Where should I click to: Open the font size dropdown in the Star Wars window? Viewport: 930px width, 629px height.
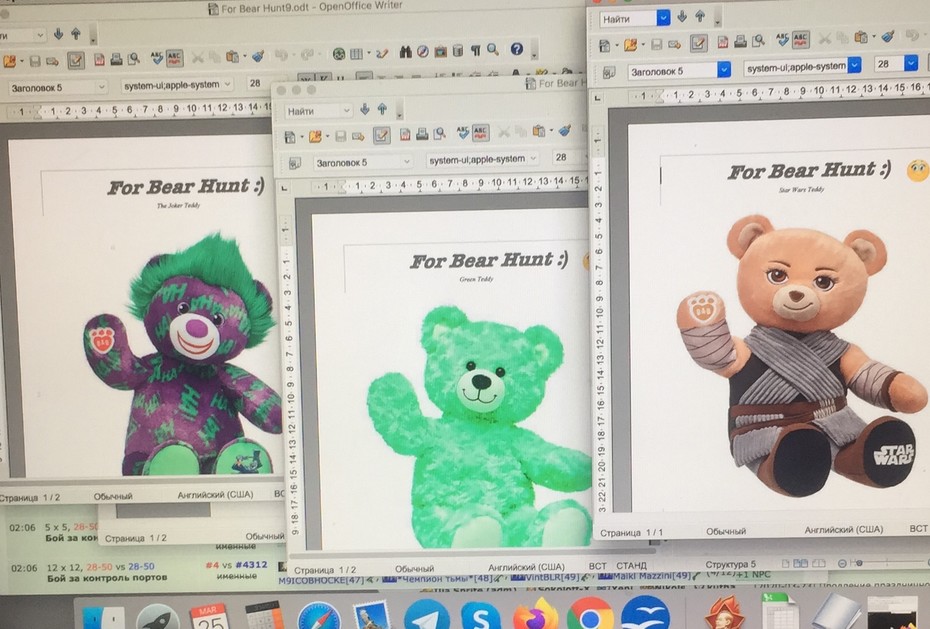pyautogui.click(x=911, y=63)
